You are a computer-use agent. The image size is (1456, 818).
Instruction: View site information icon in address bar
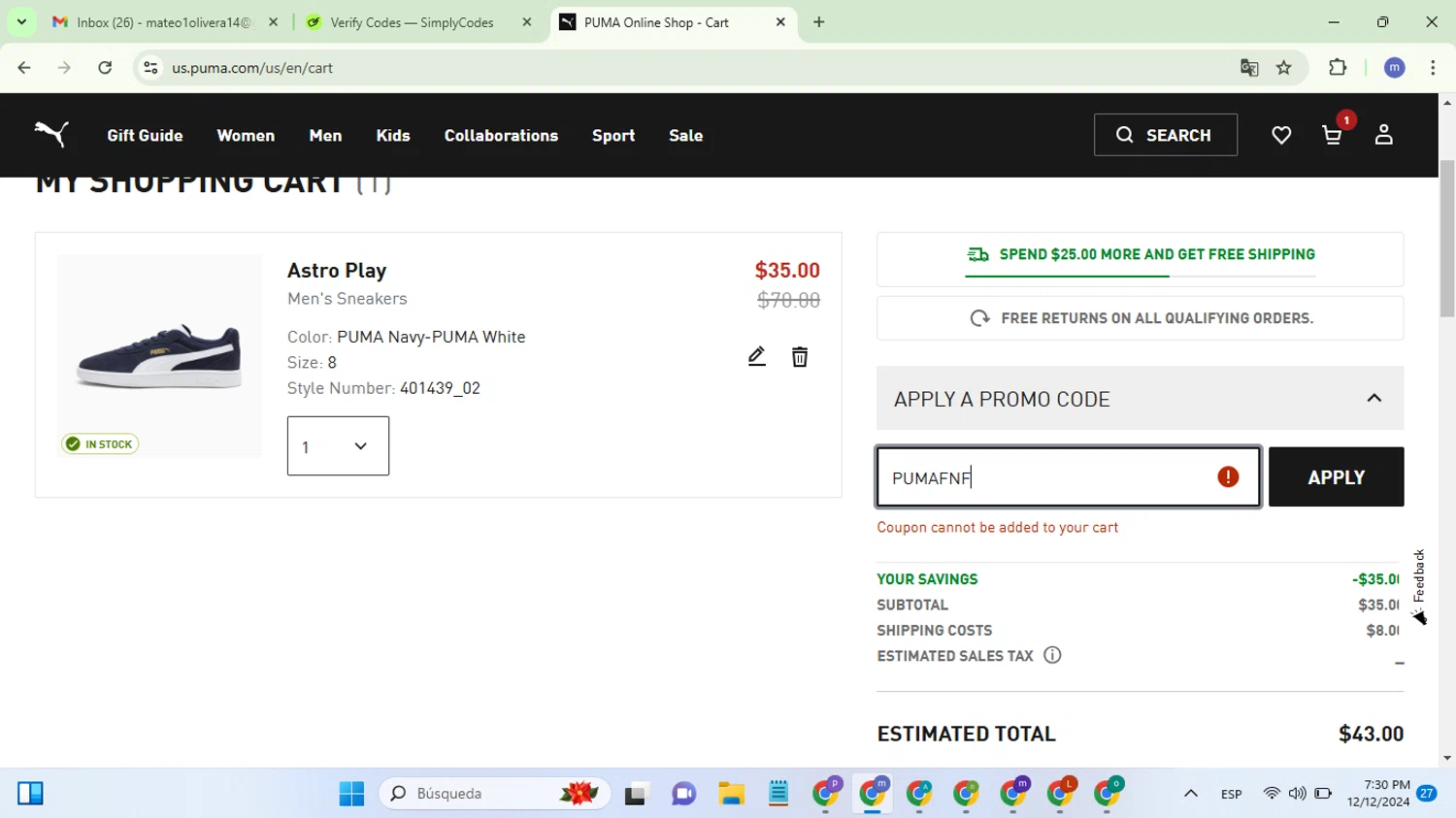tap(150, 68)
